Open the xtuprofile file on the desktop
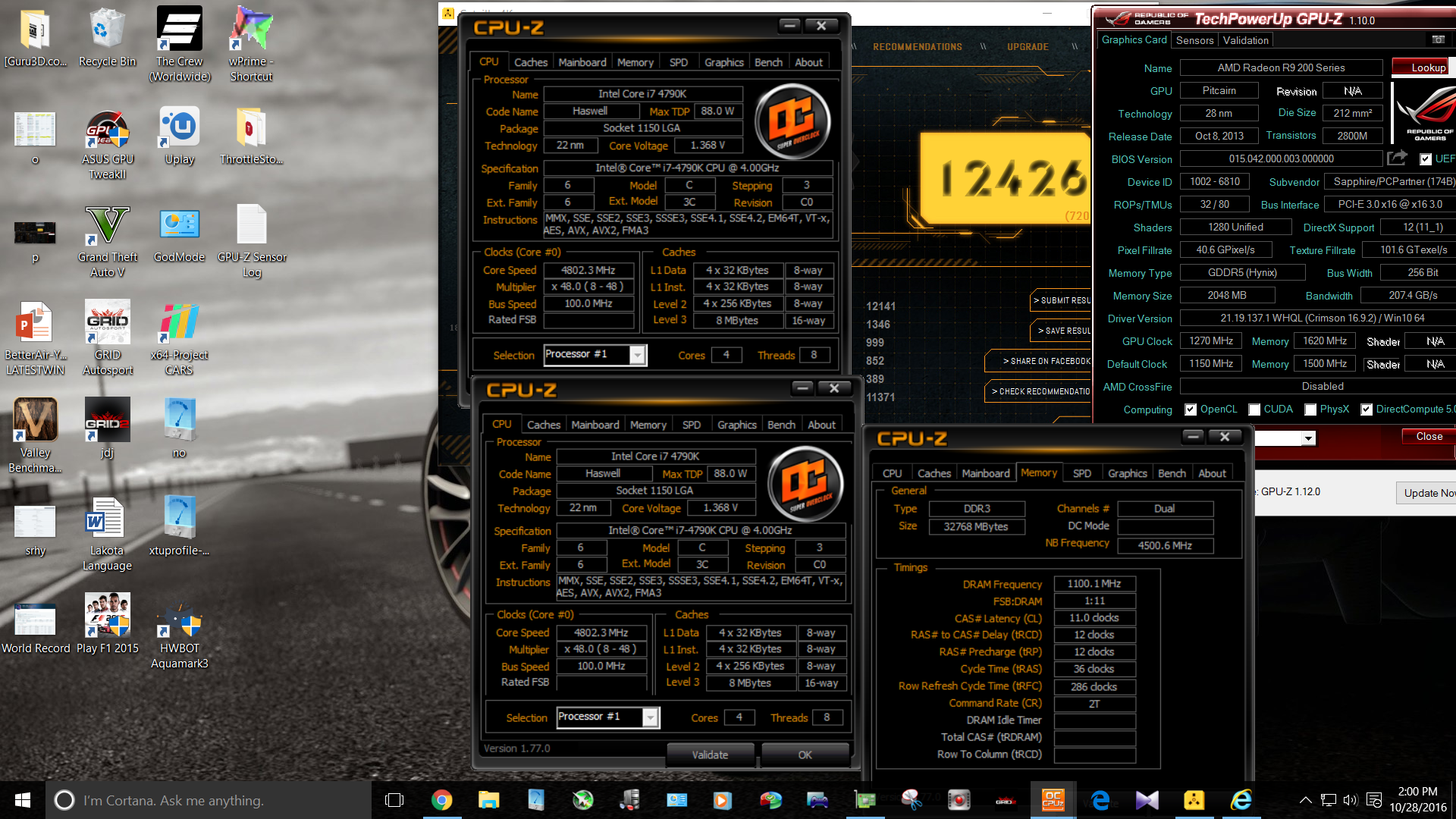Image resolution: width=1456 pixels, height=819 pixels. [180, 527]
